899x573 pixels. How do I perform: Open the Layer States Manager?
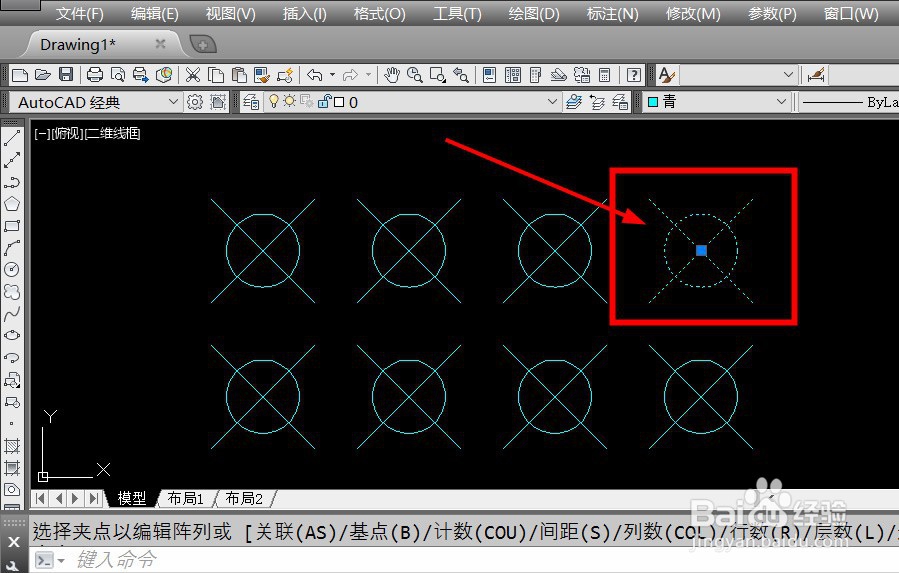coord(620,102)
